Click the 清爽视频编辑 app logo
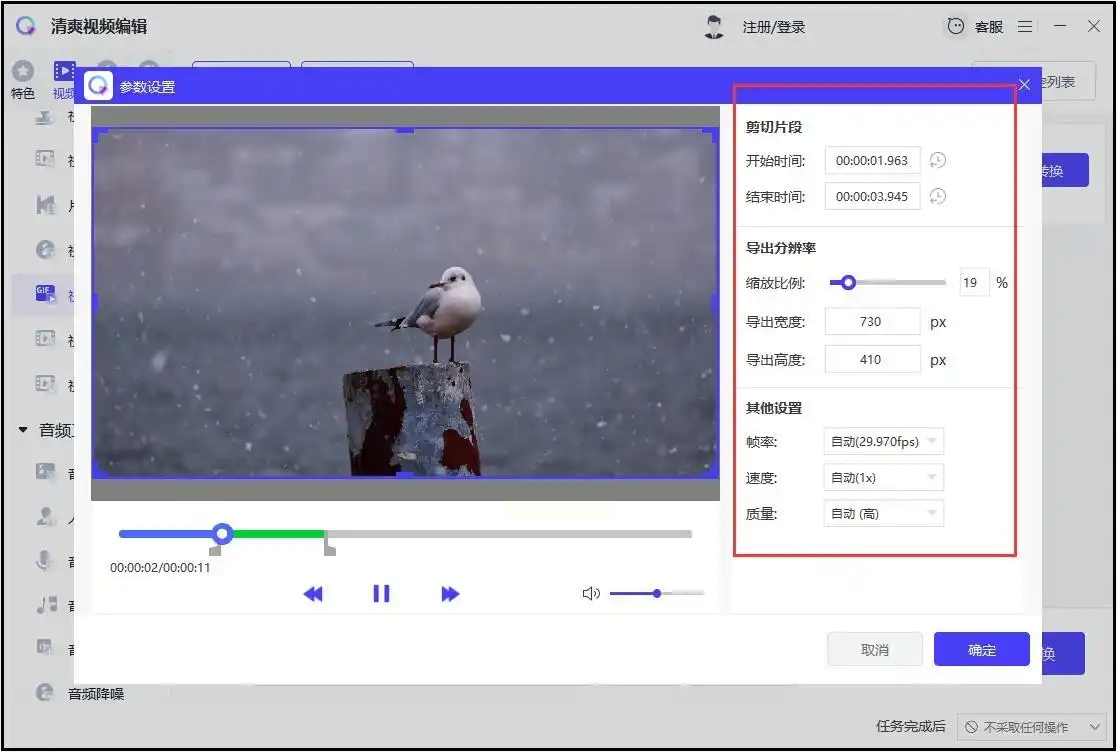1117x752 pixels. tap(26, 26)
